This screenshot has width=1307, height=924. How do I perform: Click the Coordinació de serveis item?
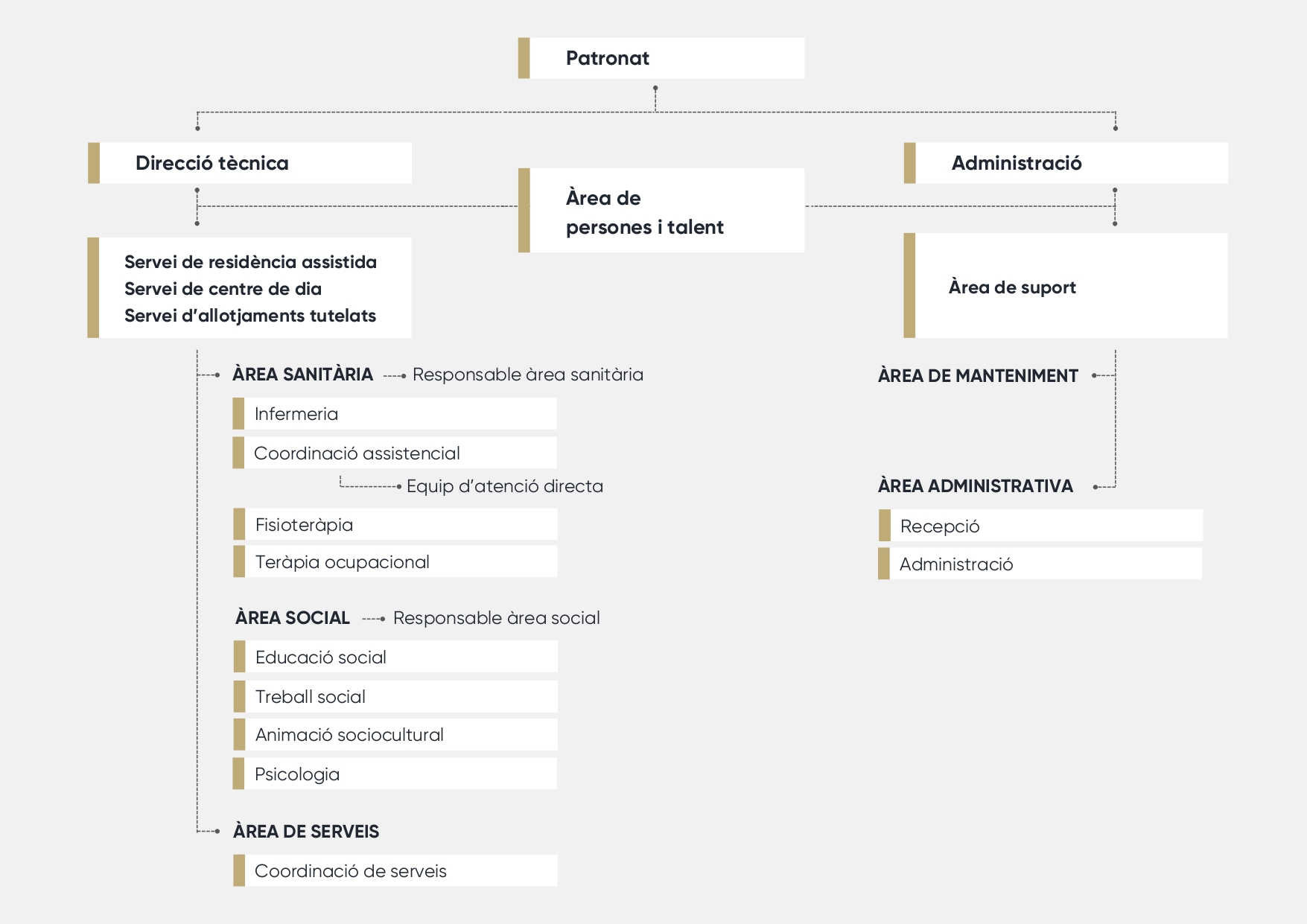pyautogui.click(x=394, y=871)
